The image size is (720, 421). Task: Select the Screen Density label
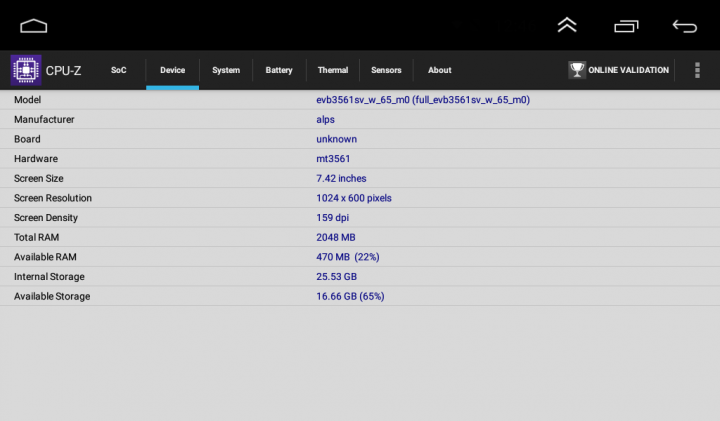(46, 218)
